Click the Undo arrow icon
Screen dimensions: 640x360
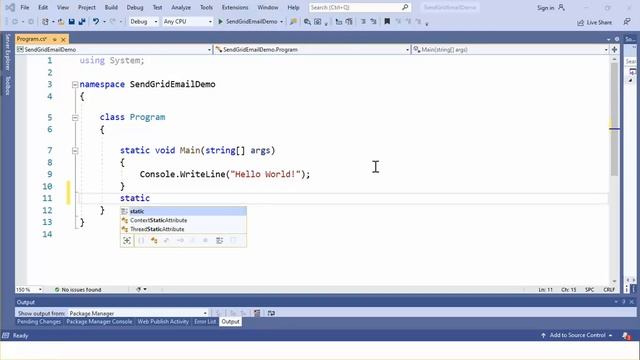(x=96, y=22)
